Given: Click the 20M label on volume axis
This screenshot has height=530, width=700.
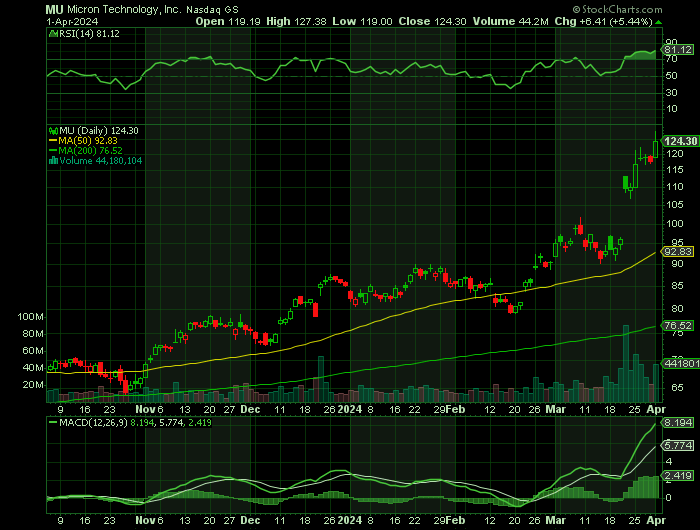Looking at the screenshot, I should pos(33,385).
